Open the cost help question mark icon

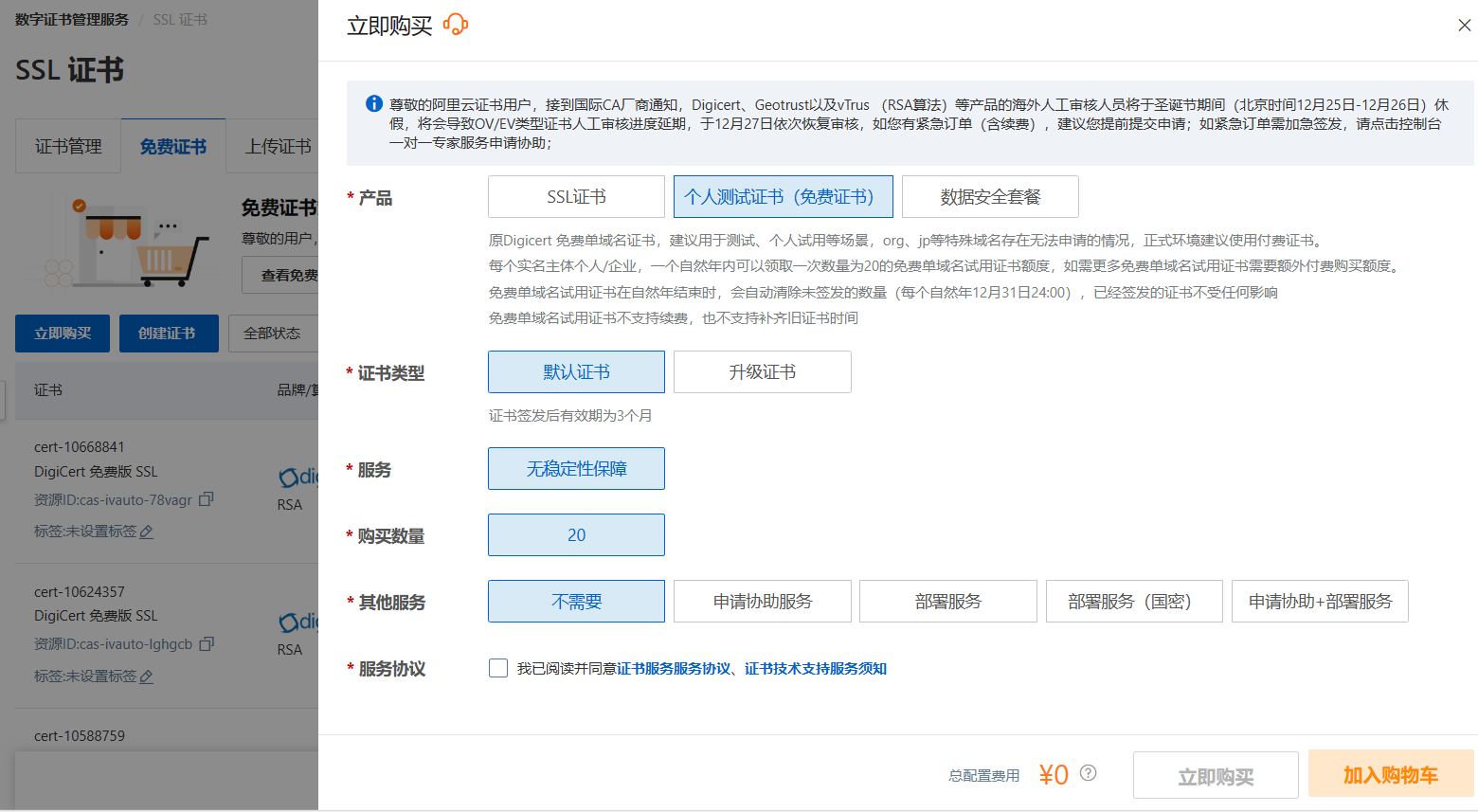[1089, 772]
